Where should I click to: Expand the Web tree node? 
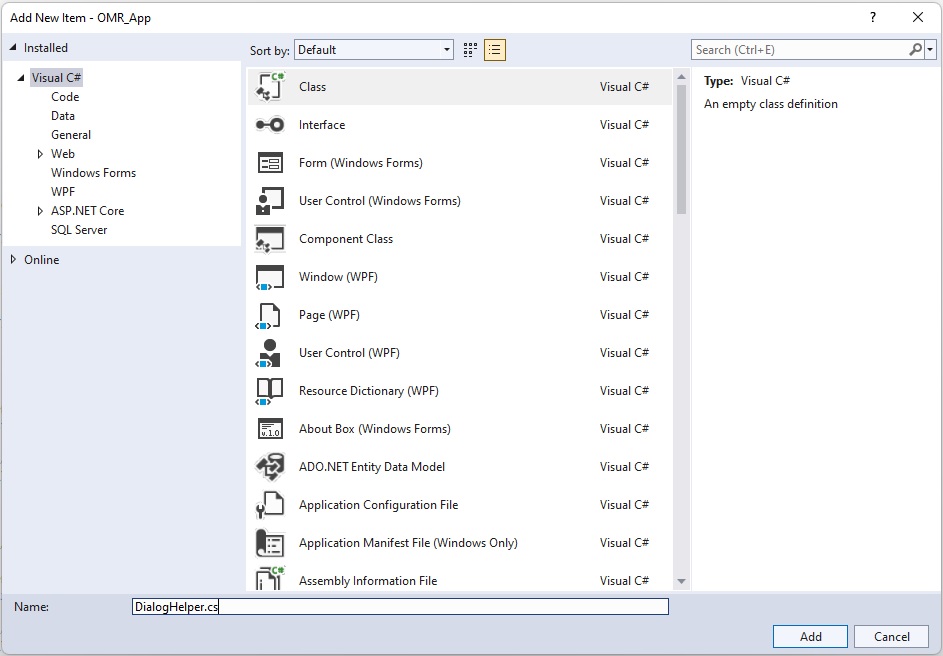(40, 154)
